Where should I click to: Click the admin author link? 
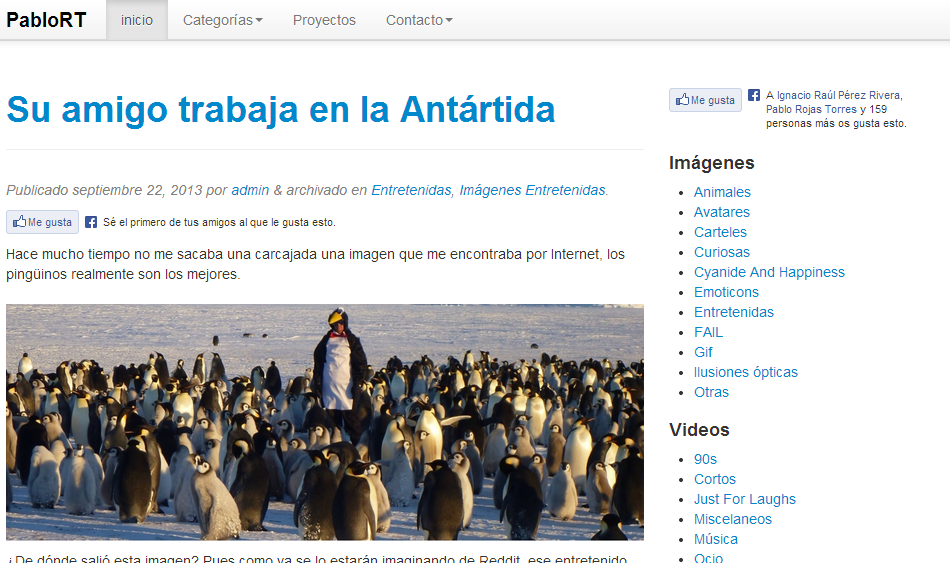tap(250, 190)
